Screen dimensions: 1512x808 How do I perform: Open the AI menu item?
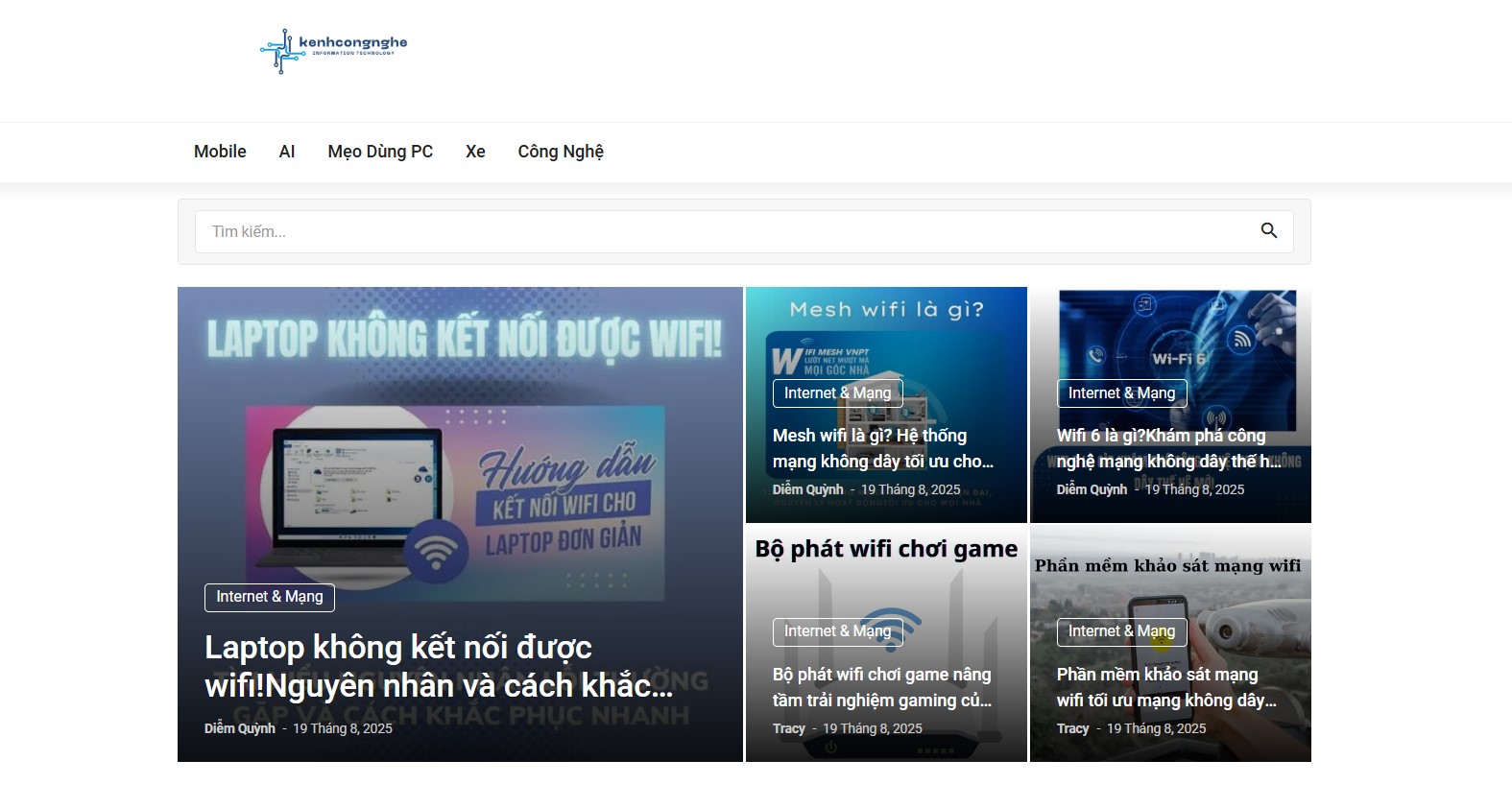point(287,152)
